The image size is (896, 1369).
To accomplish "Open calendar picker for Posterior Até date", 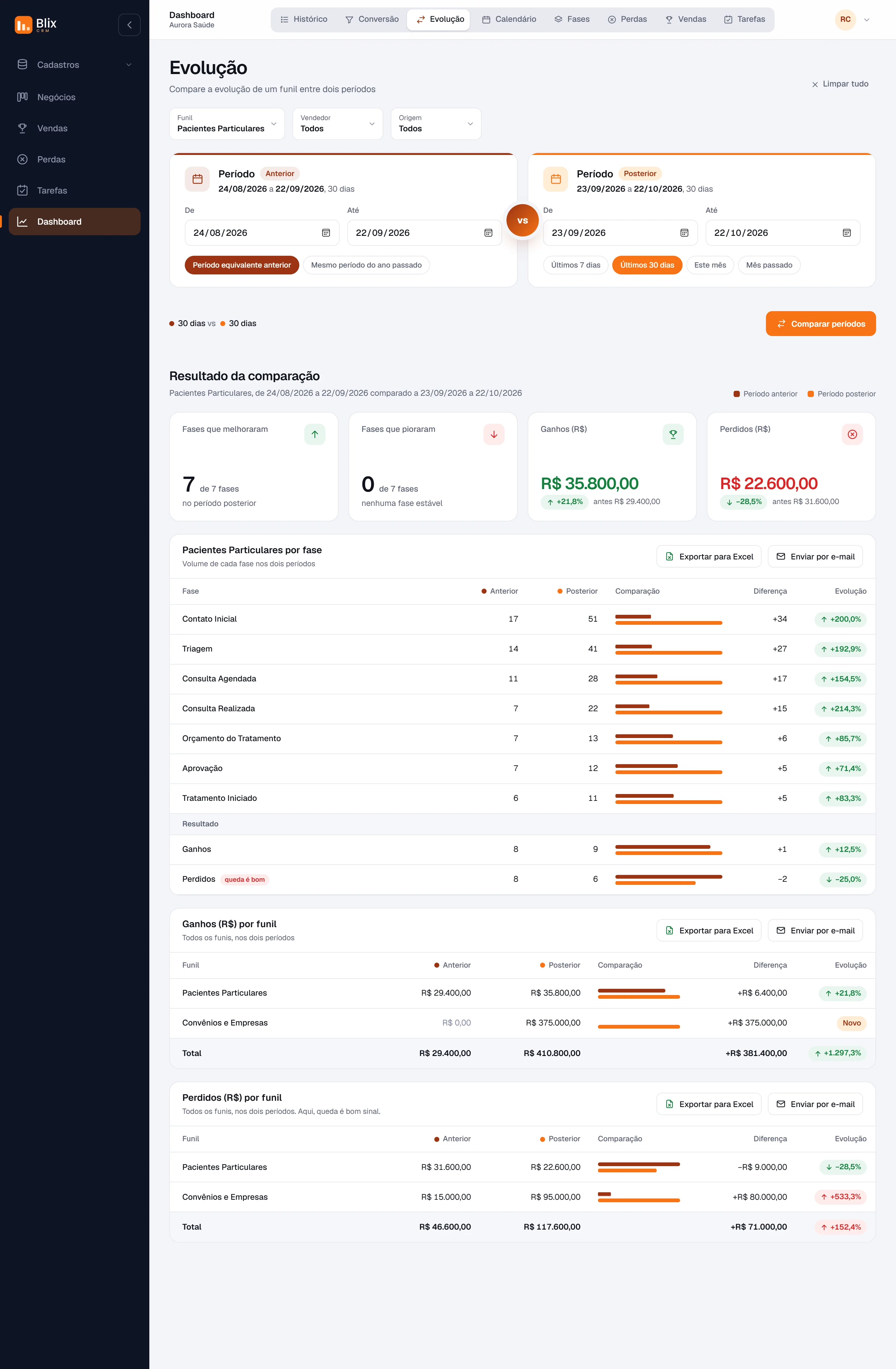I will 847,233.
